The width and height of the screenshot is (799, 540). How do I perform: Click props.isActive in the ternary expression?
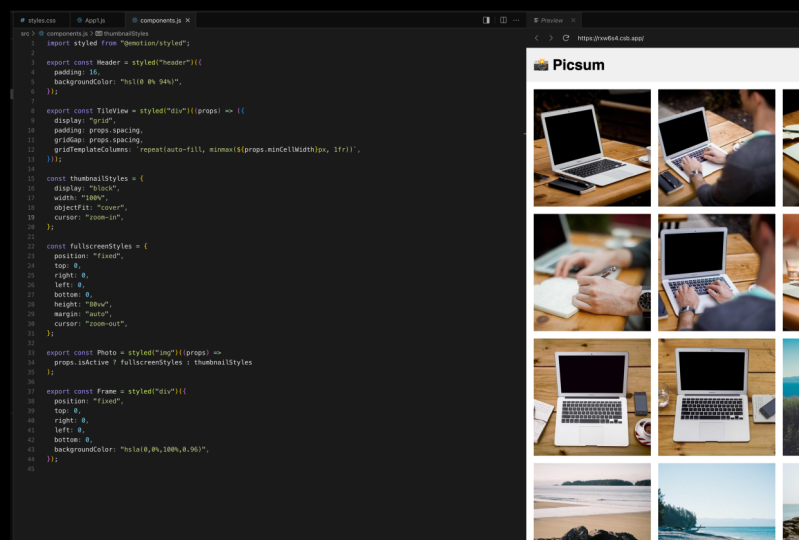82,363
